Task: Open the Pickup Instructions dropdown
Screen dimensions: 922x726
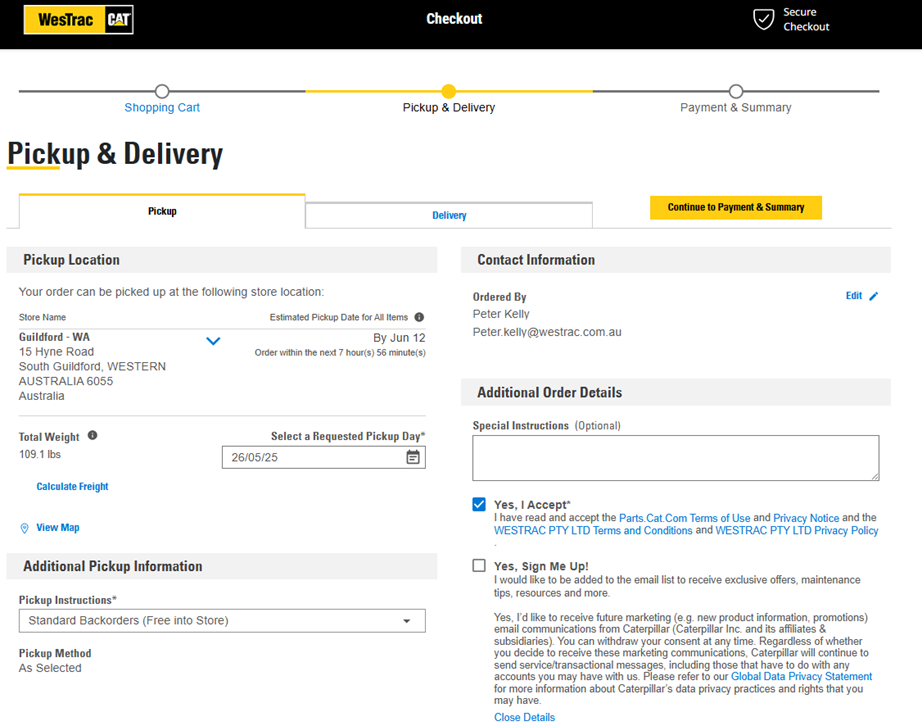Action: point(222,621)
